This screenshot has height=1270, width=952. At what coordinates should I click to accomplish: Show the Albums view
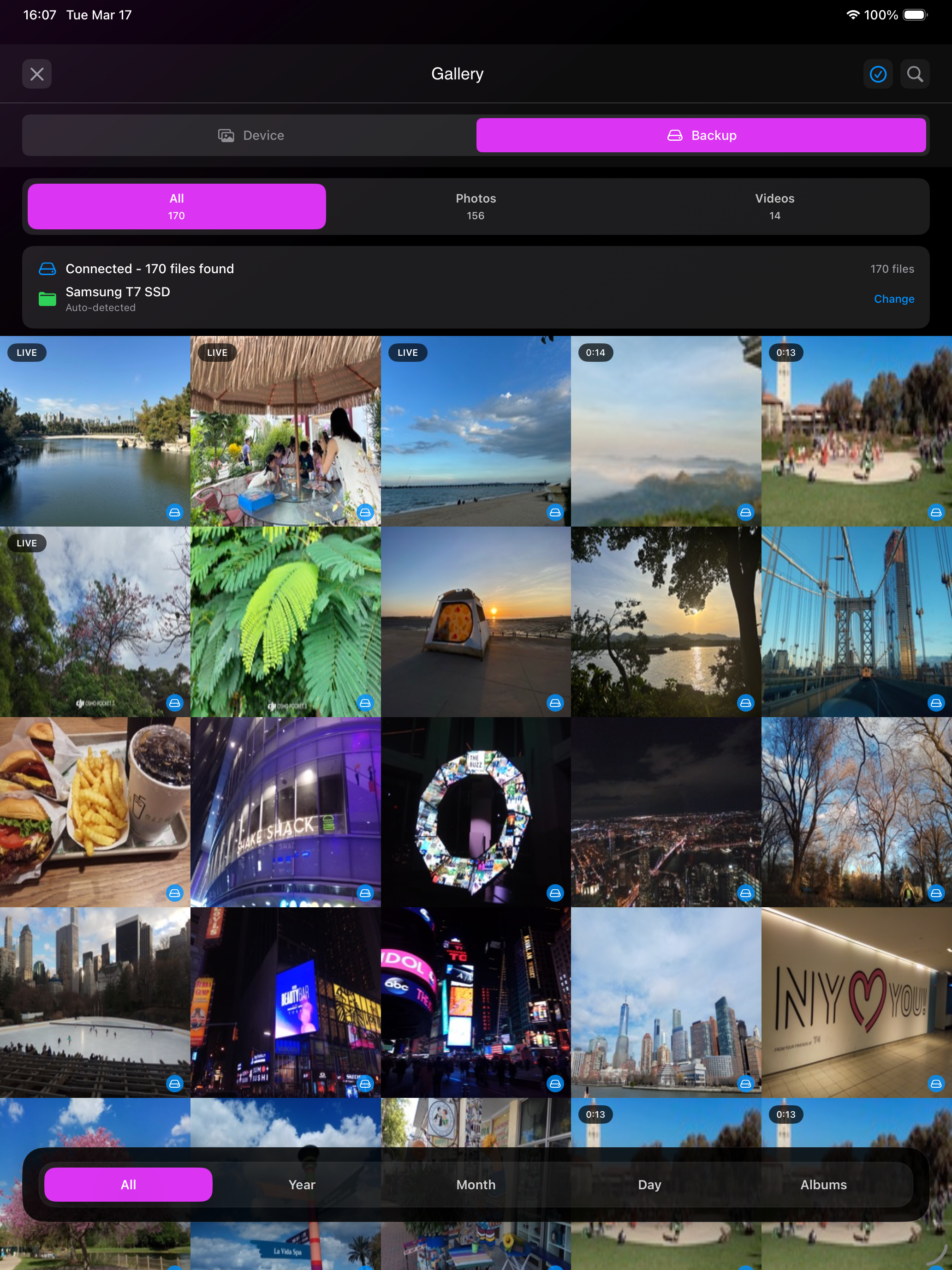pos(823,1185)
